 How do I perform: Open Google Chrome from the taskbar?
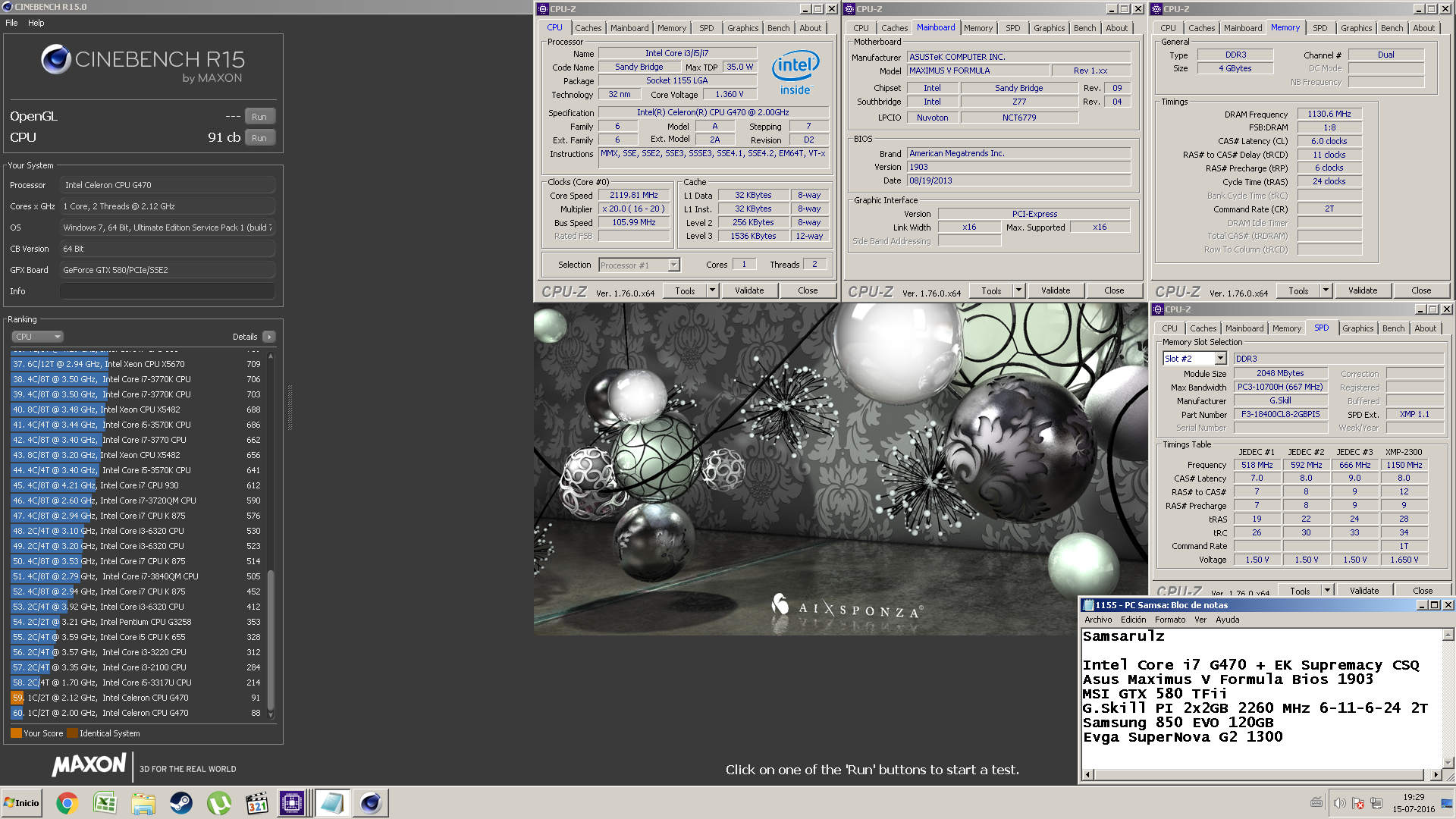(x=67, y=803)
